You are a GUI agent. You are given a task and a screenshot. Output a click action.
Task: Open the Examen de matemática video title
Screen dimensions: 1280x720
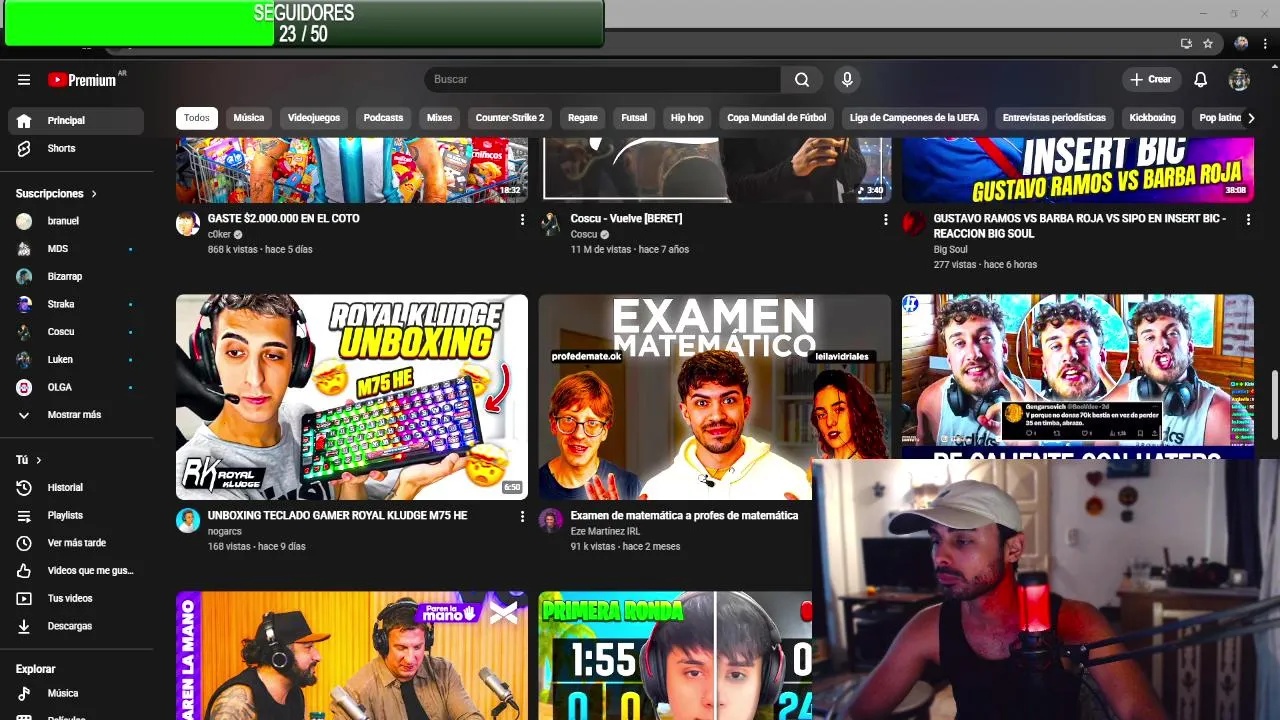[684, 516]
